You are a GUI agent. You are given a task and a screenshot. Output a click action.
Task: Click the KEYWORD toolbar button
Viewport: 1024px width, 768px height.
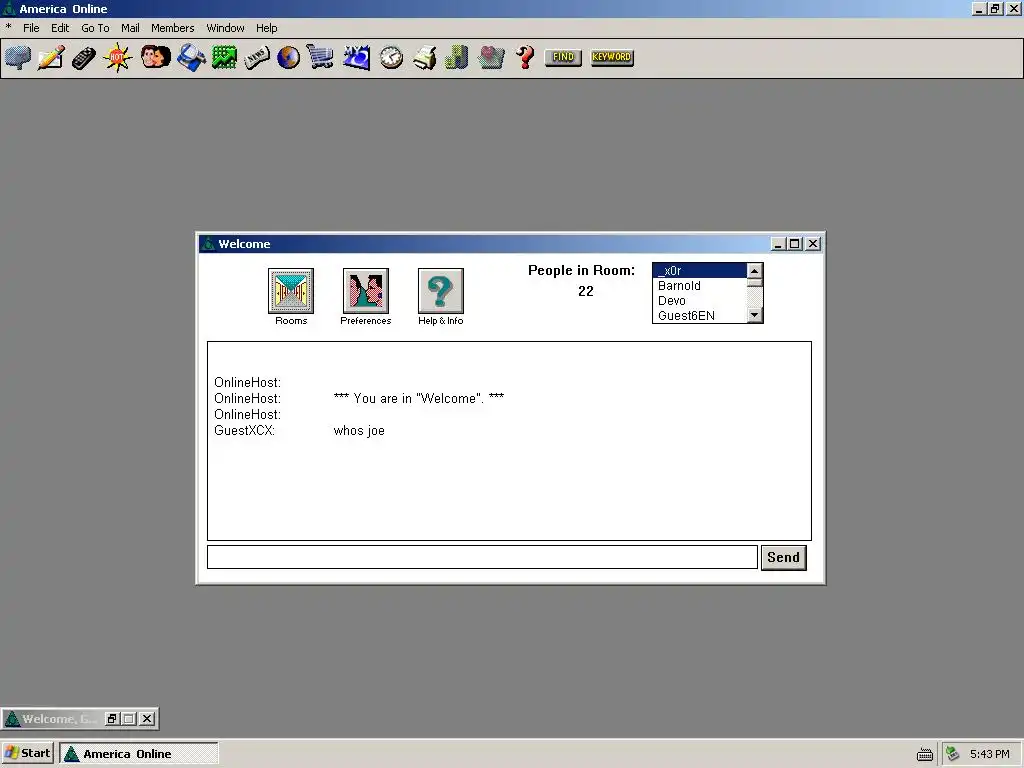[x=612, y=57]
